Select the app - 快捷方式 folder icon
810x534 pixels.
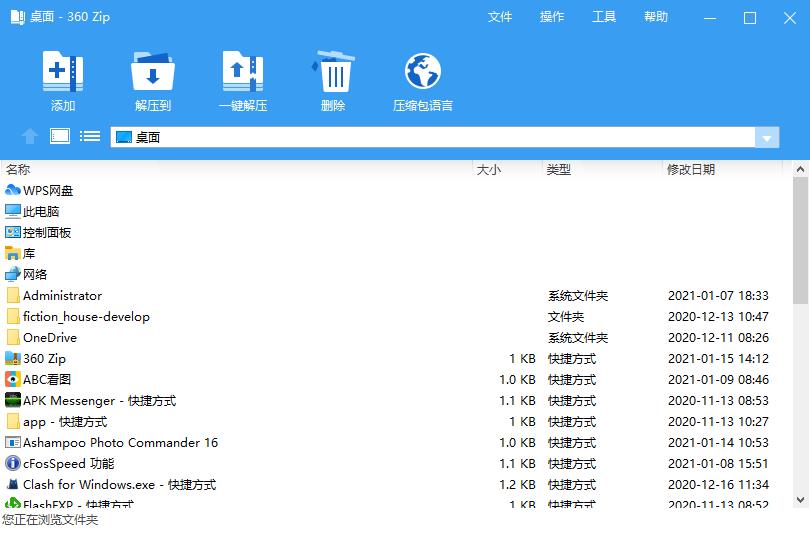[x=13, y=421]
